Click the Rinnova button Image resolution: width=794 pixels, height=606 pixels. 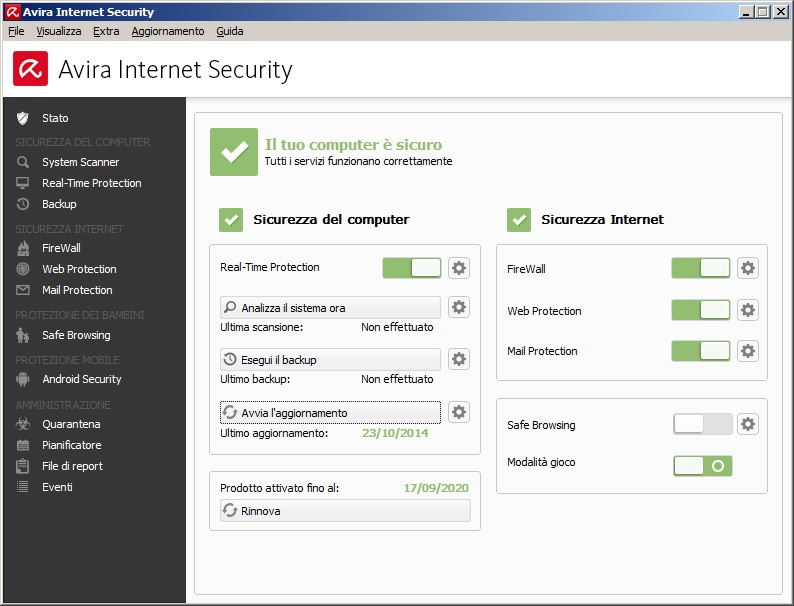345,511
